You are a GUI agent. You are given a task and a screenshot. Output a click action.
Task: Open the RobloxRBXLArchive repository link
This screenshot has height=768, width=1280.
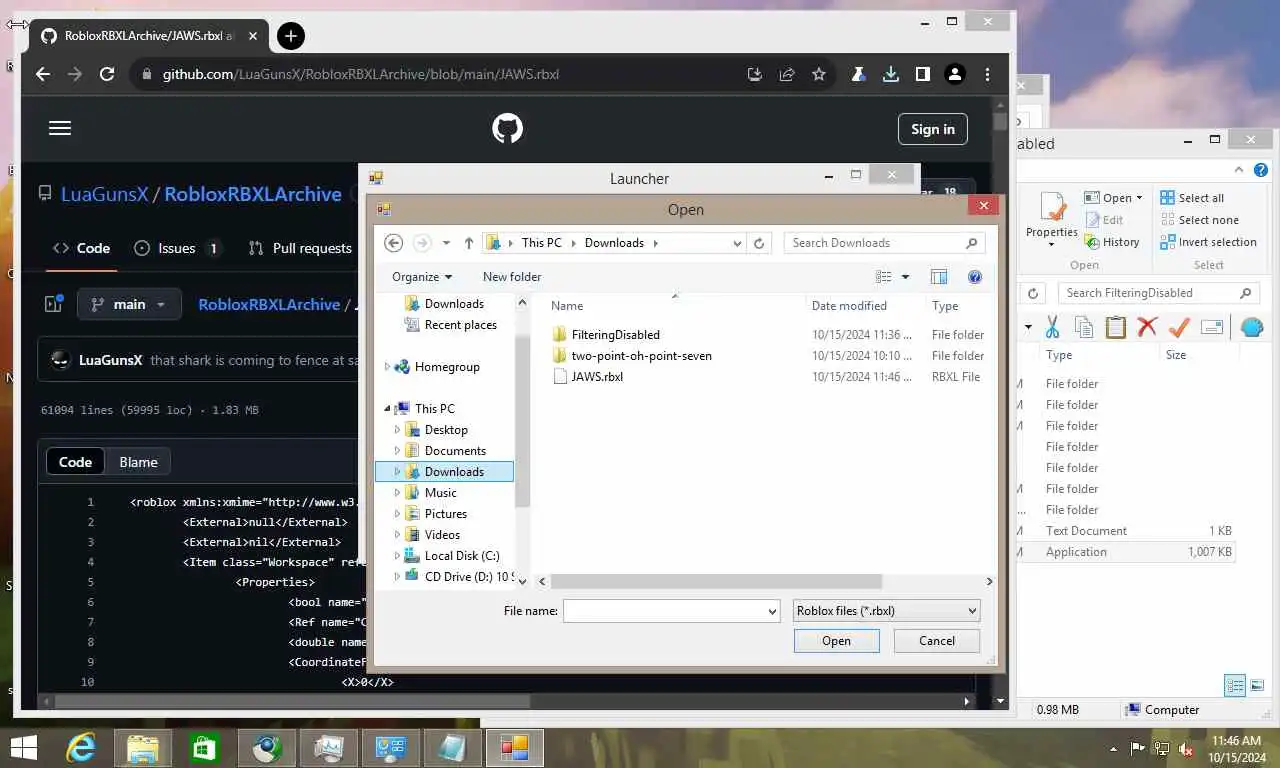[x=253, y=194]
